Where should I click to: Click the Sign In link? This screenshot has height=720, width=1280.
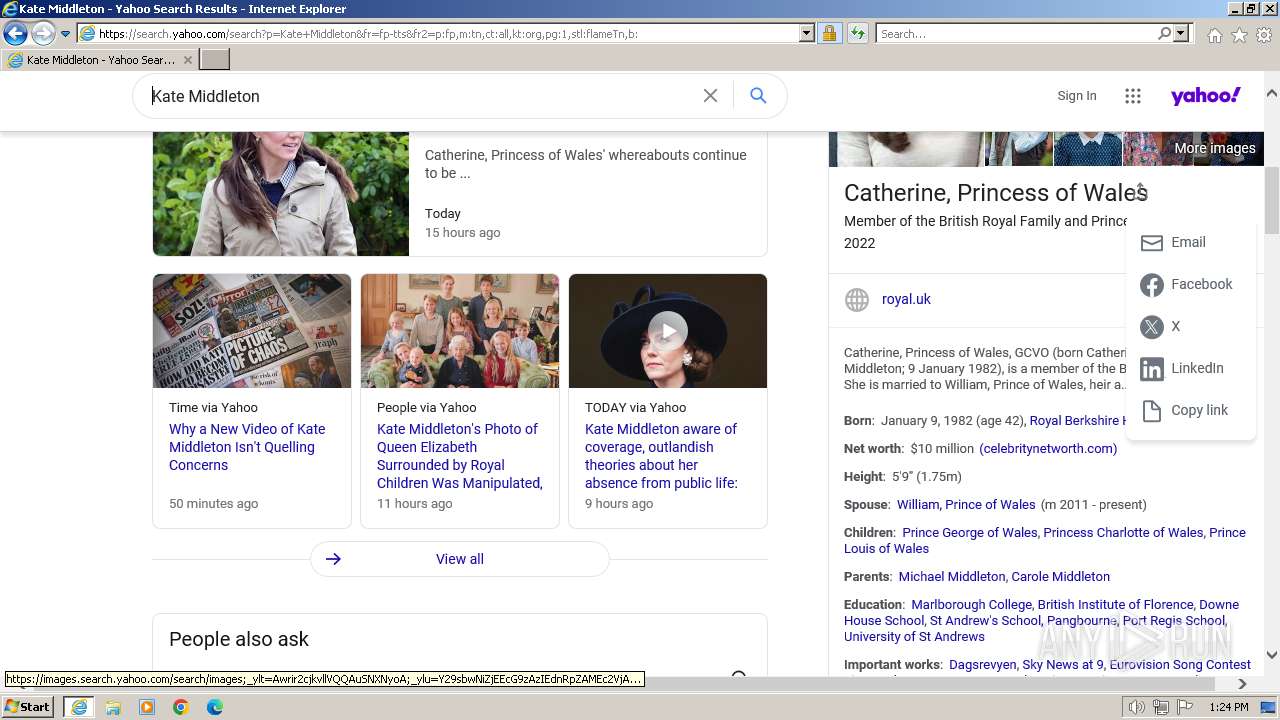pos(1077,96)
